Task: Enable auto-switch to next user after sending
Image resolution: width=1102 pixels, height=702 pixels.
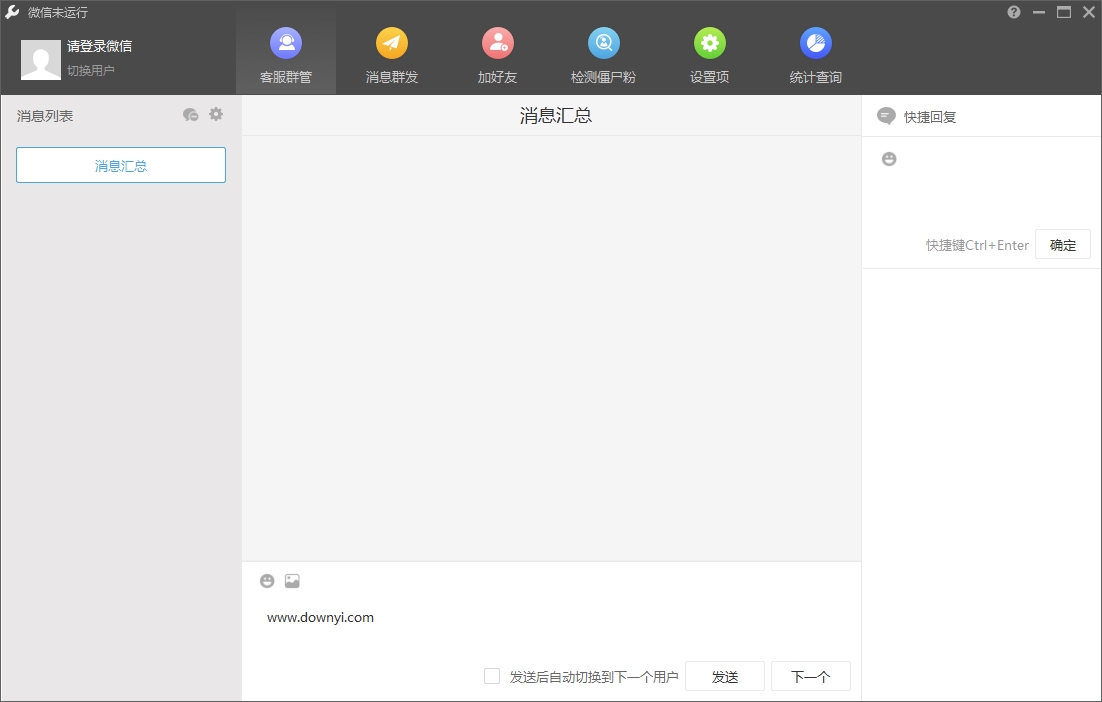Action: click(x=492, y=676)
